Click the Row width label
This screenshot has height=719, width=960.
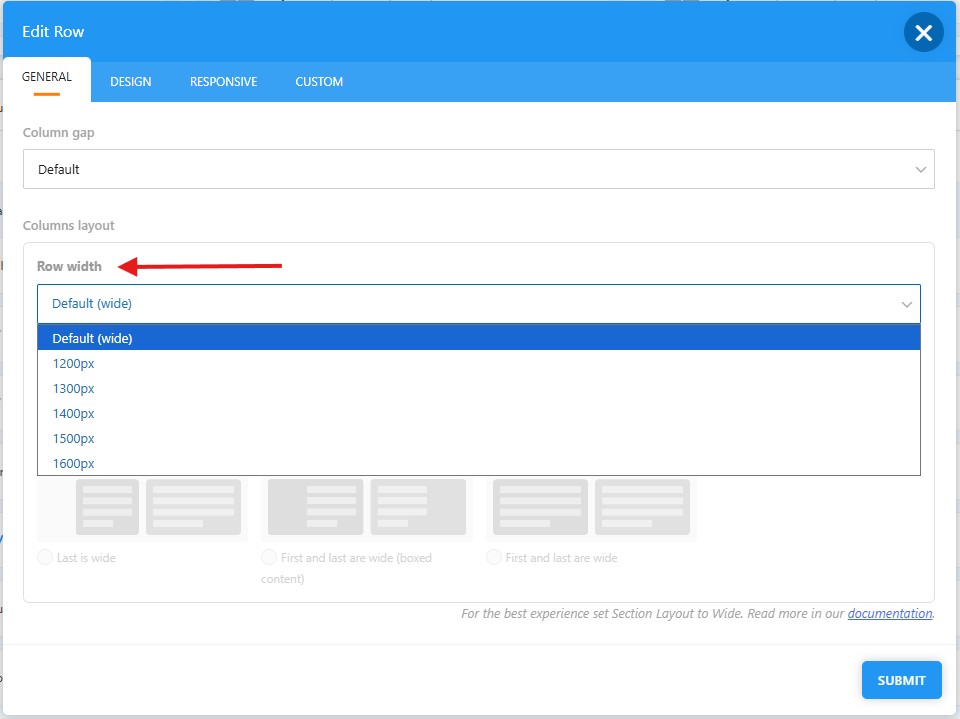(x=69, y=266)
